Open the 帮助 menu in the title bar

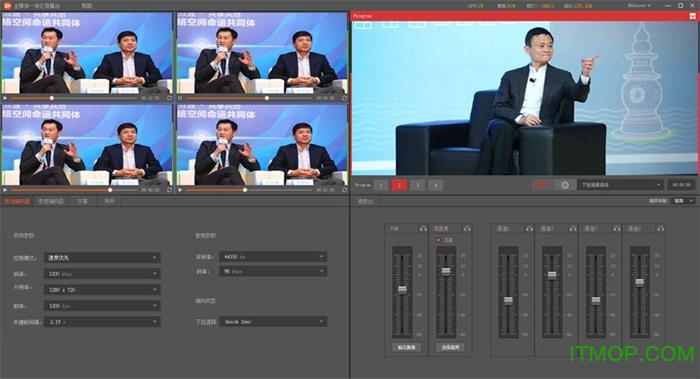point(87,6)
